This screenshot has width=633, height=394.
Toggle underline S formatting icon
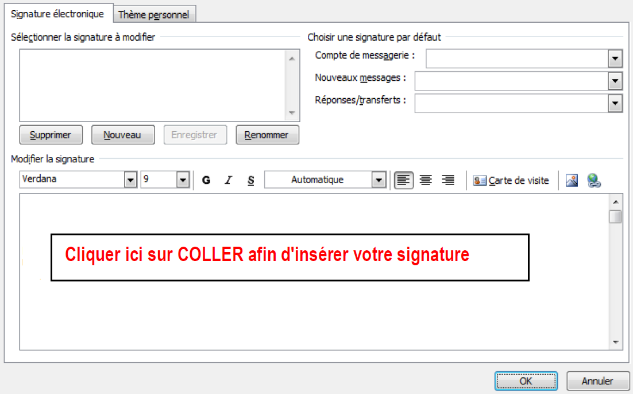(251, 180)
